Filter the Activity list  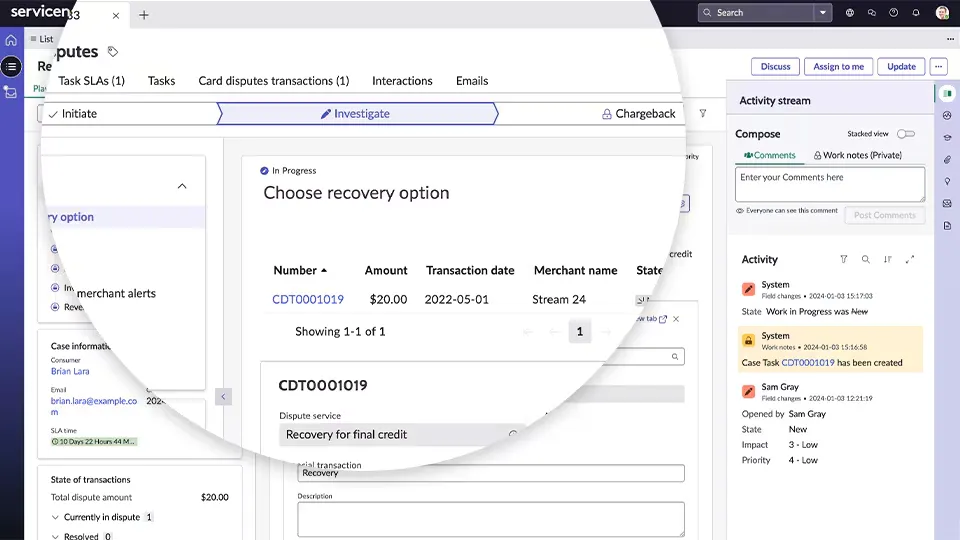coord(844,259)
